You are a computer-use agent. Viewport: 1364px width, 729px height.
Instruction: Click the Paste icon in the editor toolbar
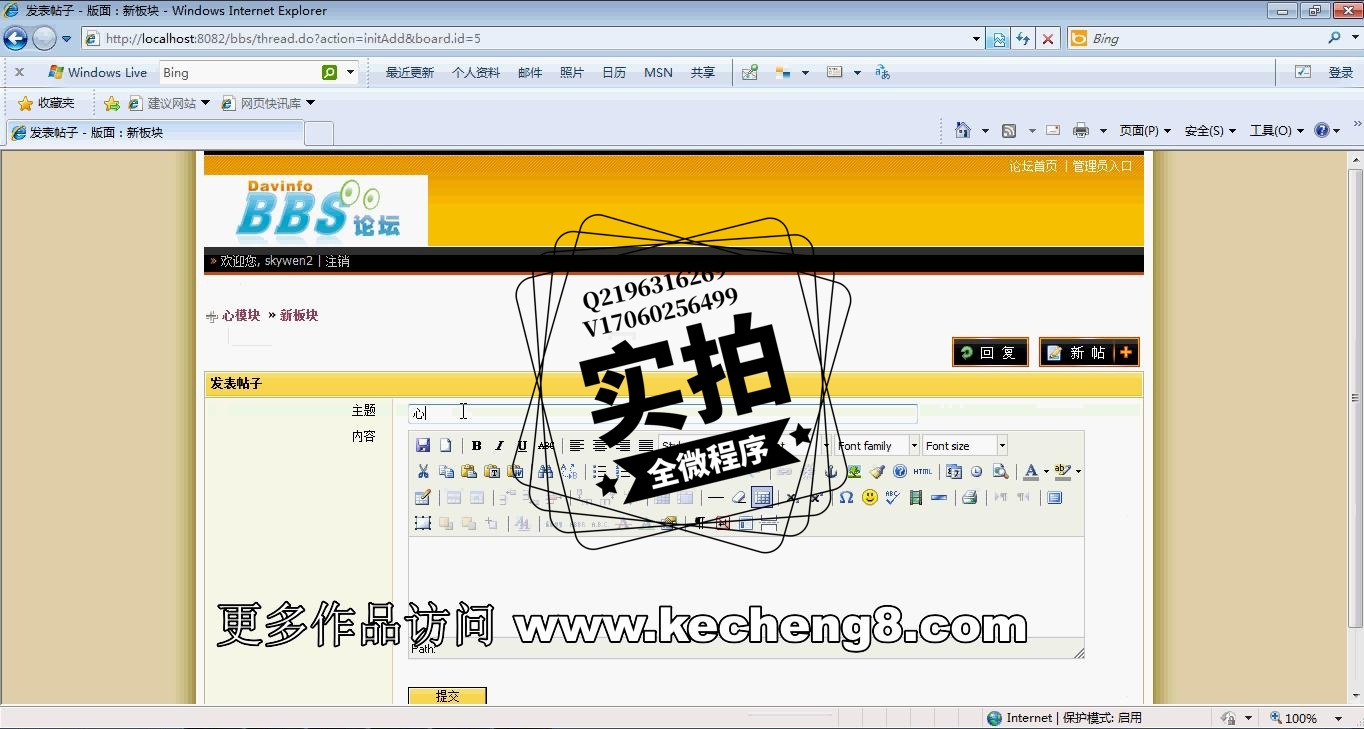[x=469, y=472]
